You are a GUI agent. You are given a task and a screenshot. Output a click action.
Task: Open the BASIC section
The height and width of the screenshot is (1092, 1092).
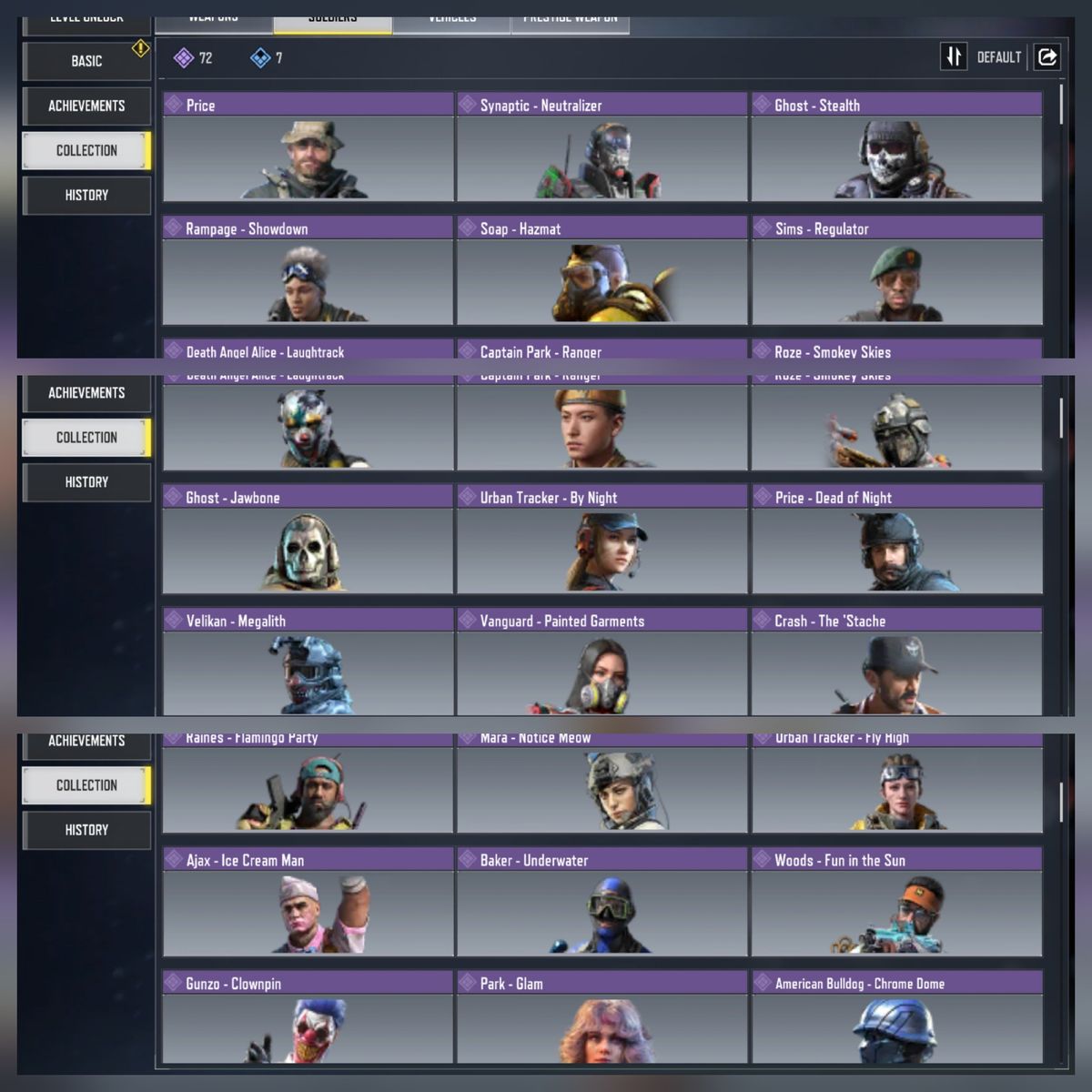[86, 61]
